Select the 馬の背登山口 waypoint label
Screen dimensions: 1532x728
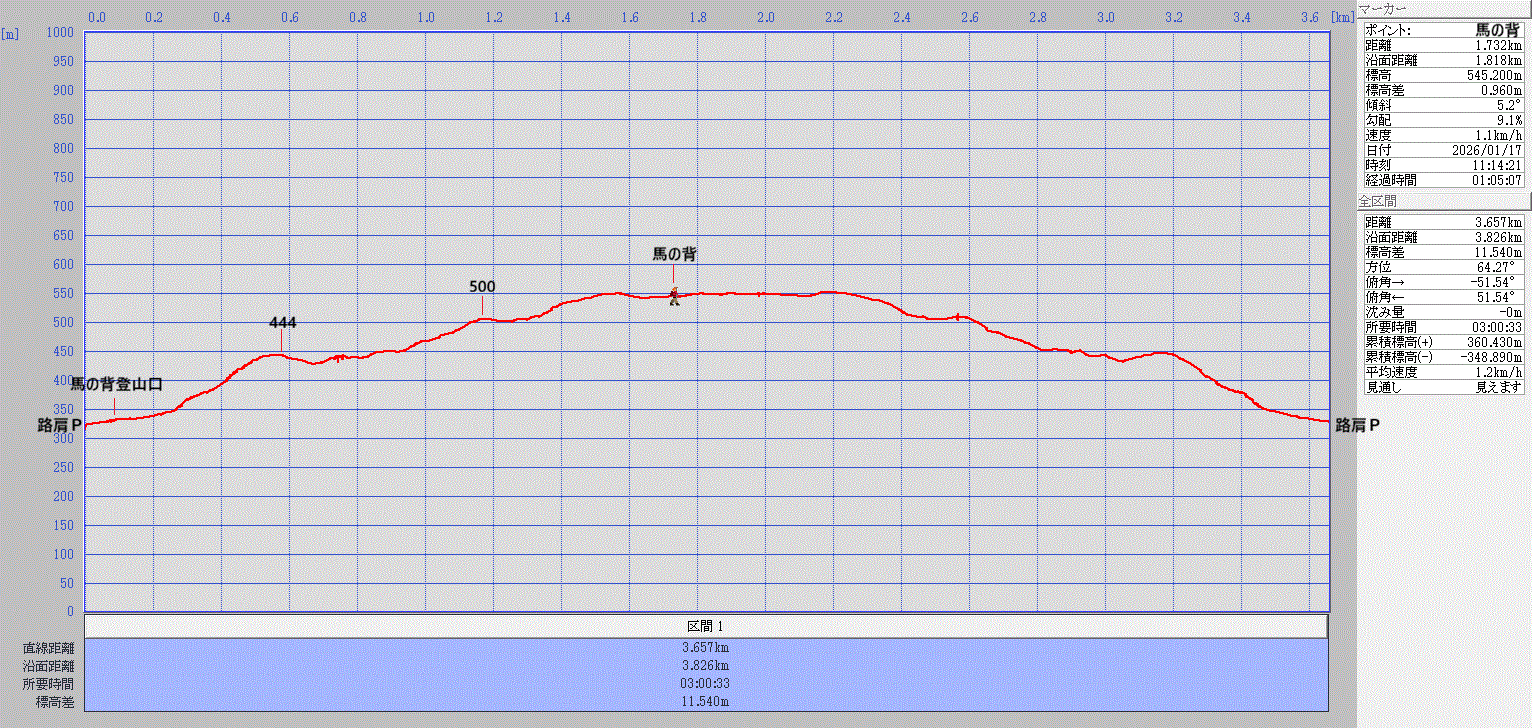pos(116,384)
